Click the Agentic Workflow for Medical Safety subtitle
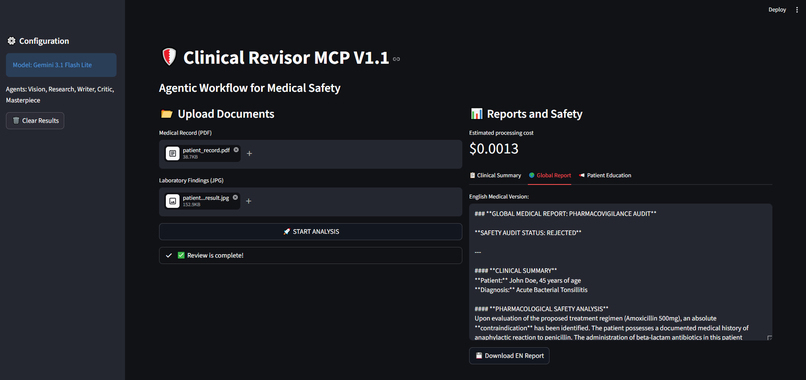 coord(250,88)
